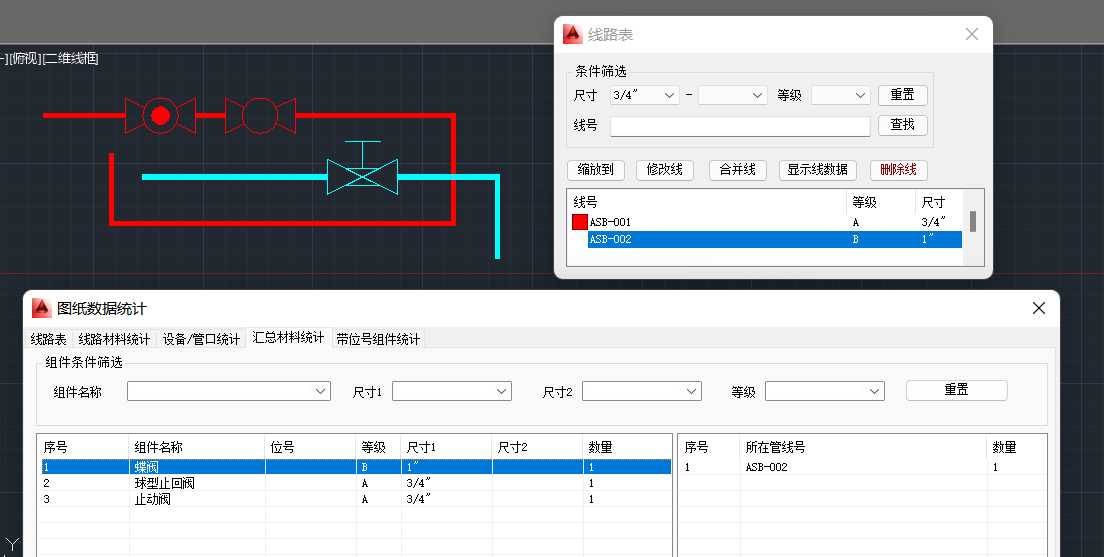Click AutoCAD logo in 图纸数据统计 title bar

41,308
